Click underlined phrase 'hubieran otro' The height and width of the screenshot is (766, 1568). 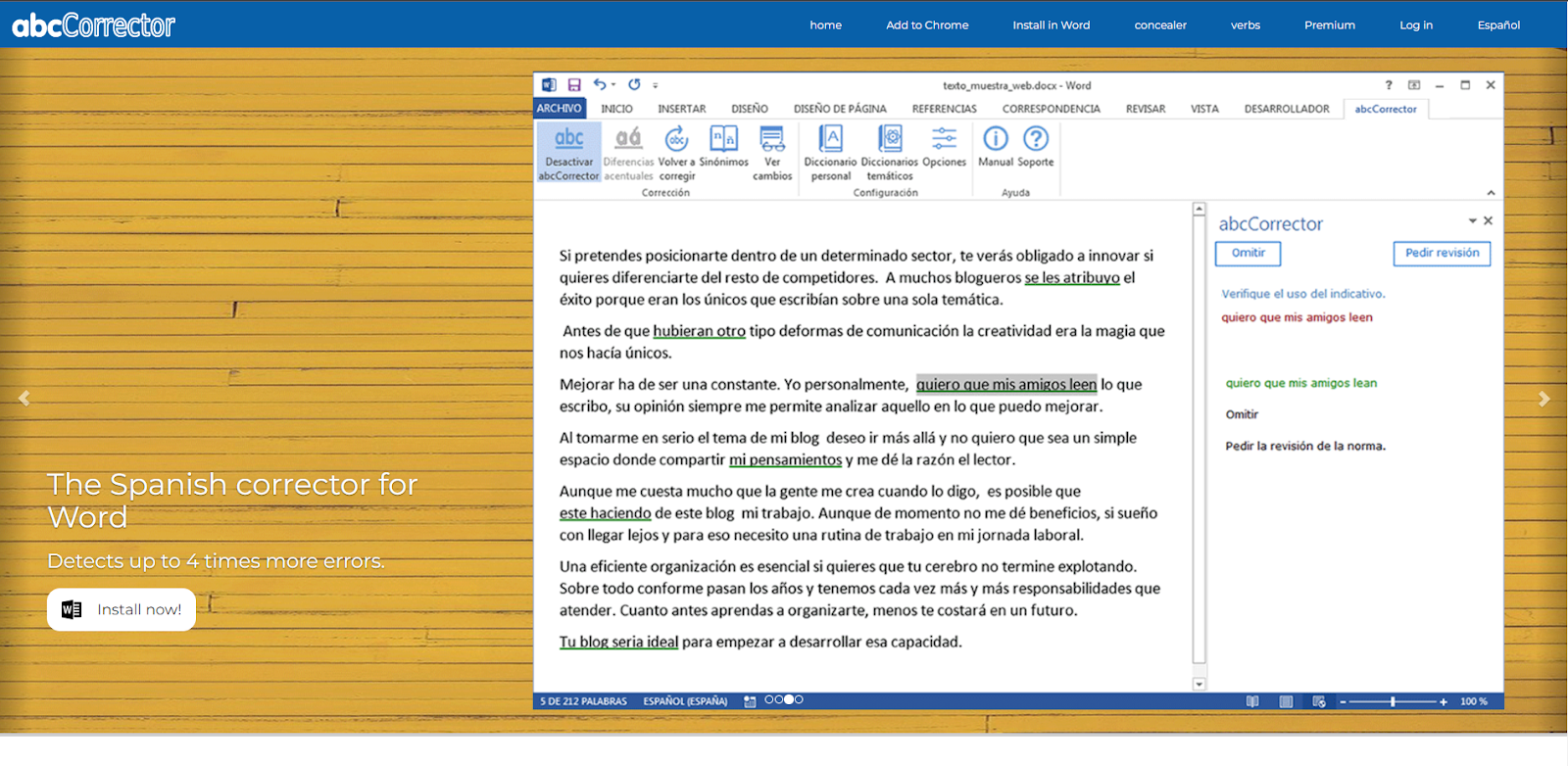(x=699, y=331)
